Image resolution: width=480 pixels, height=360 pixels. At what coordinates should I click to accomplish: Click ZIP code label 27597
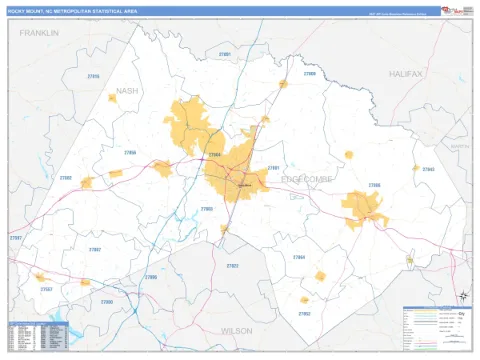click(x=16, y=238)
